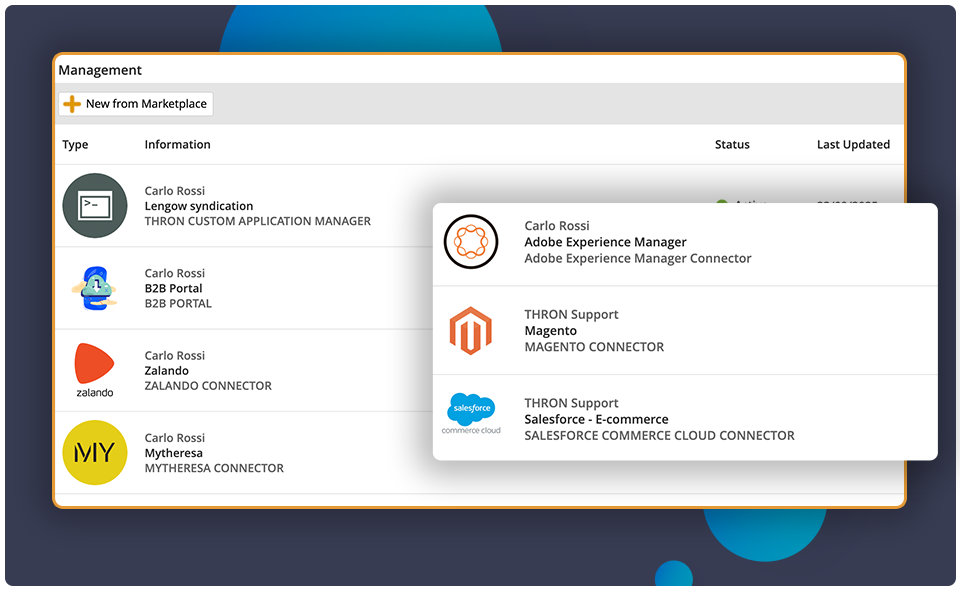Screen dimensions: 960x590
Task: Sort by the Status column header
Action: tap(732, 145)
